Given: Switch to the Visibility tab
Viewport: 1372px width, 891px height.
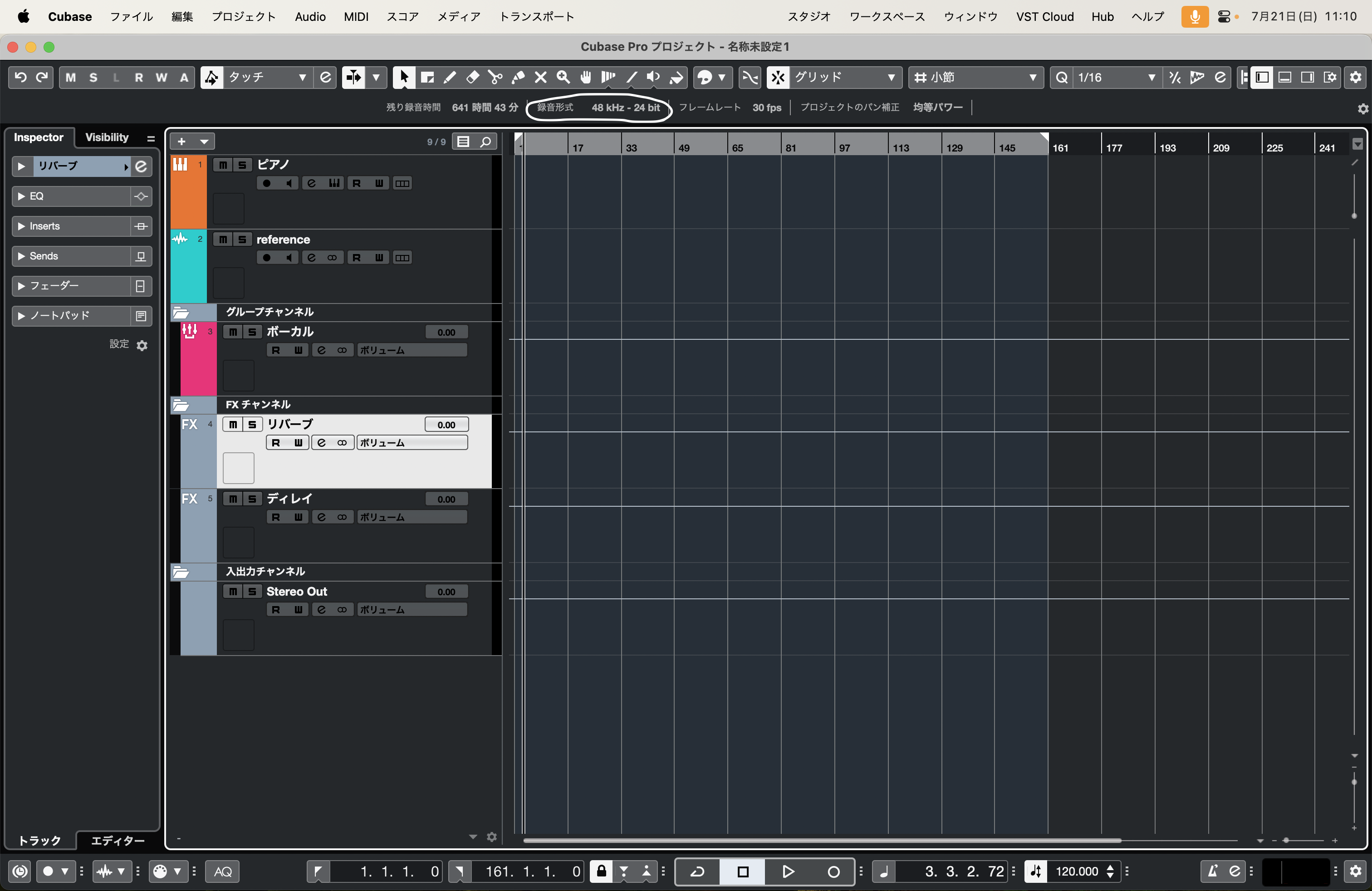Looking at the screenshot, I should [x=107, y=137].
